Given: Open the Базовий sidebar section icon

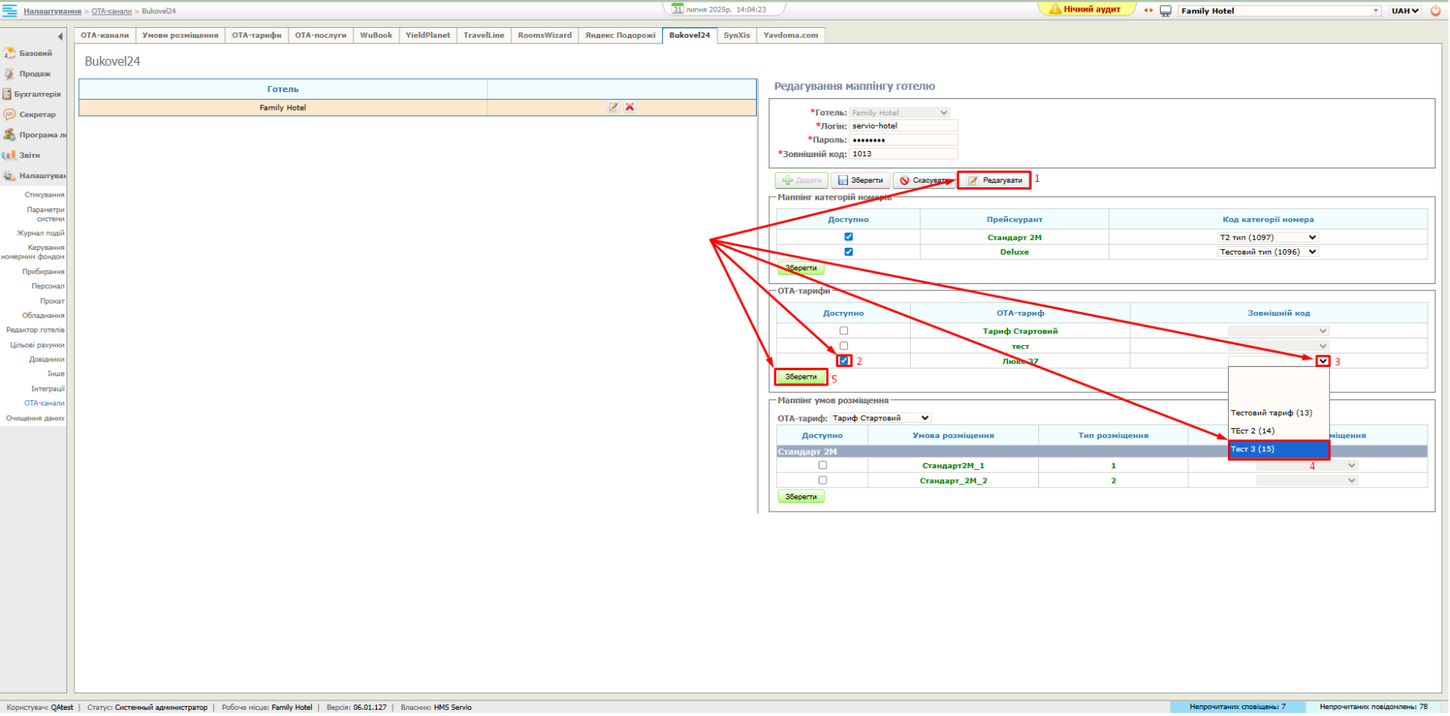Looking at the screenshot, I should 9,50.
